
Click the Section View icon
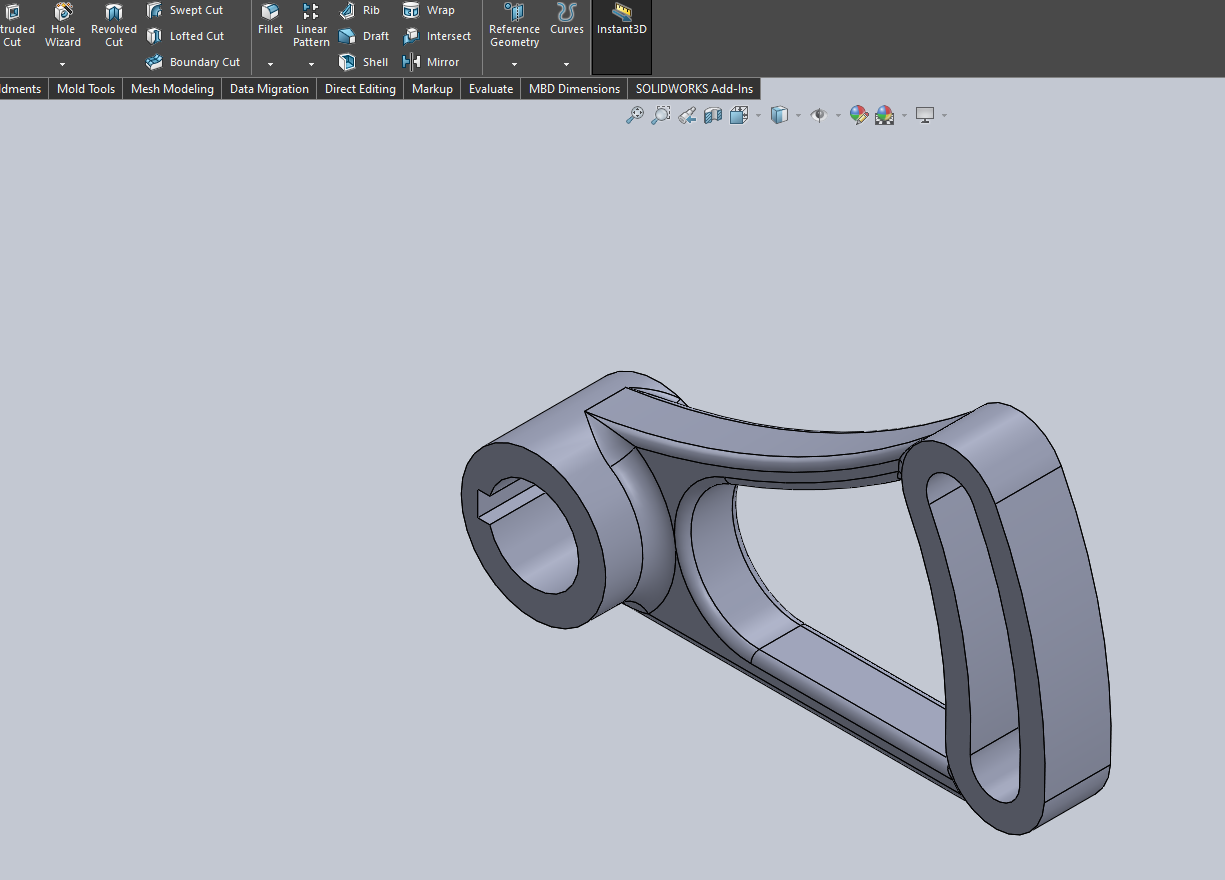pyautogui.click(x=713, y=115)
